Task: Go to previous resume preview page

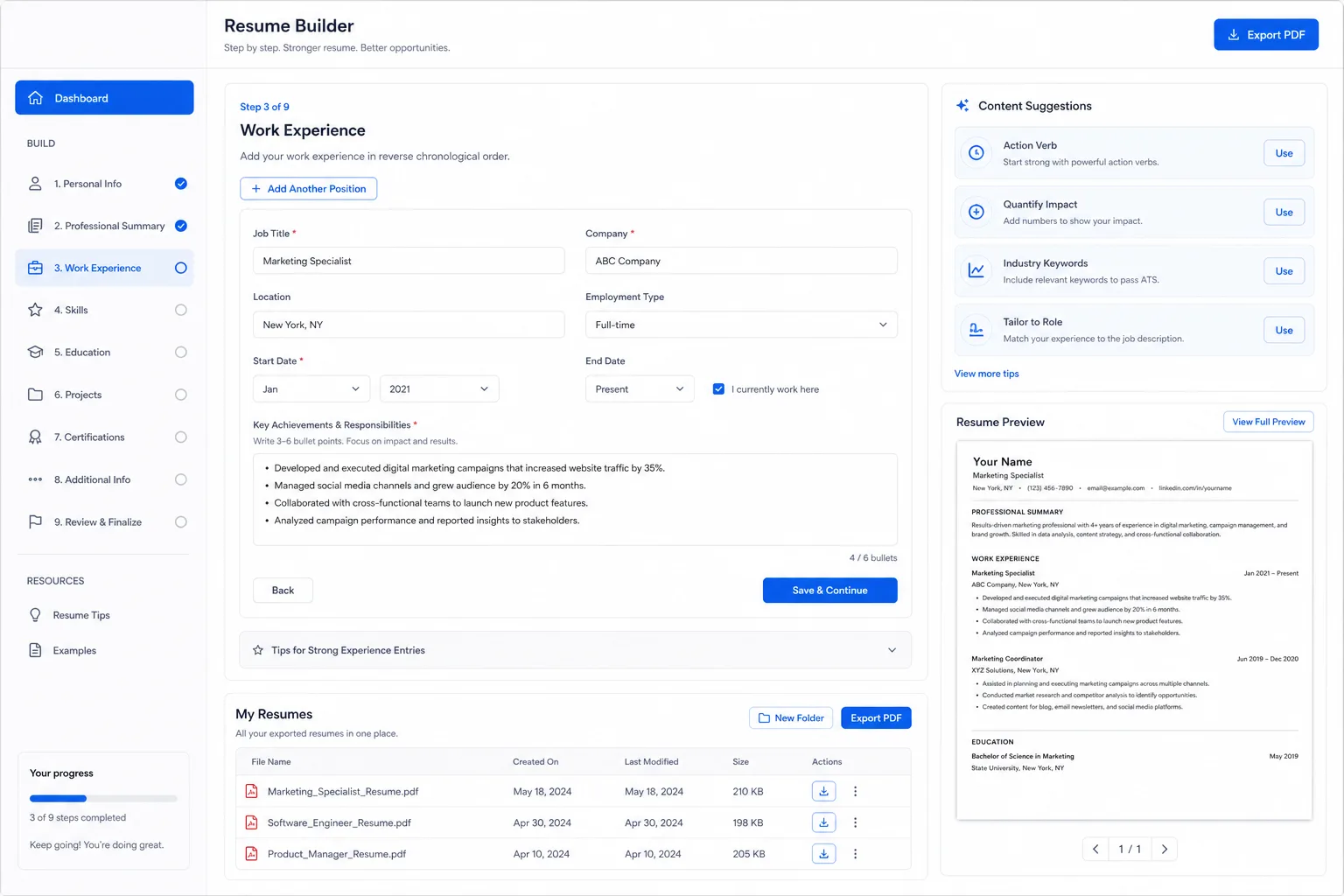Action: click(1095, 849)
